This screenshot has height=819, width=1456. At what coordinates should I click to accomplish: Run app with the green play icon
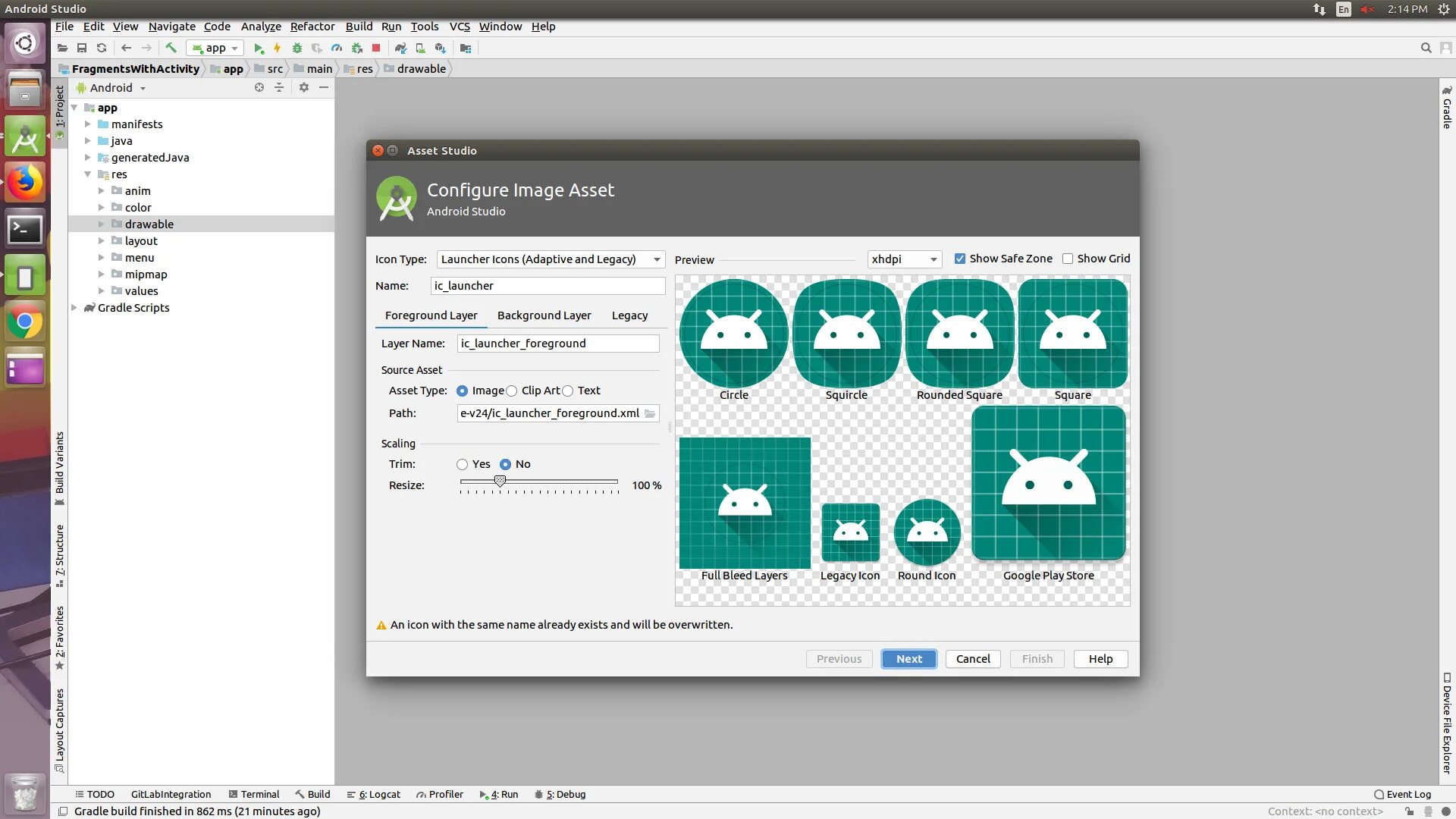(259, 48)
